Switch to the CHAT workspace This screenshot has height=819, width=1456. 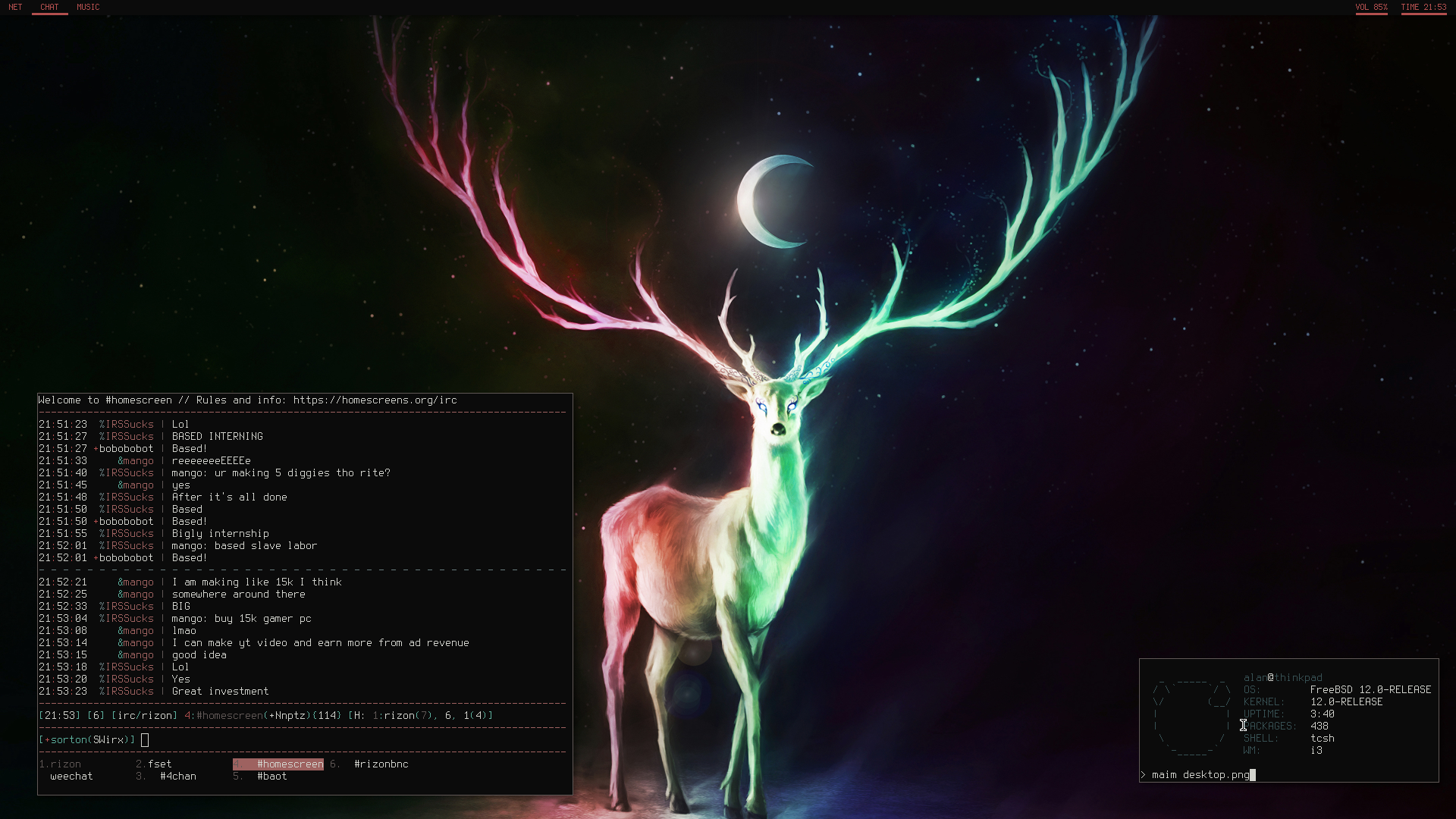pyautogui.click(x=49, y=7)
